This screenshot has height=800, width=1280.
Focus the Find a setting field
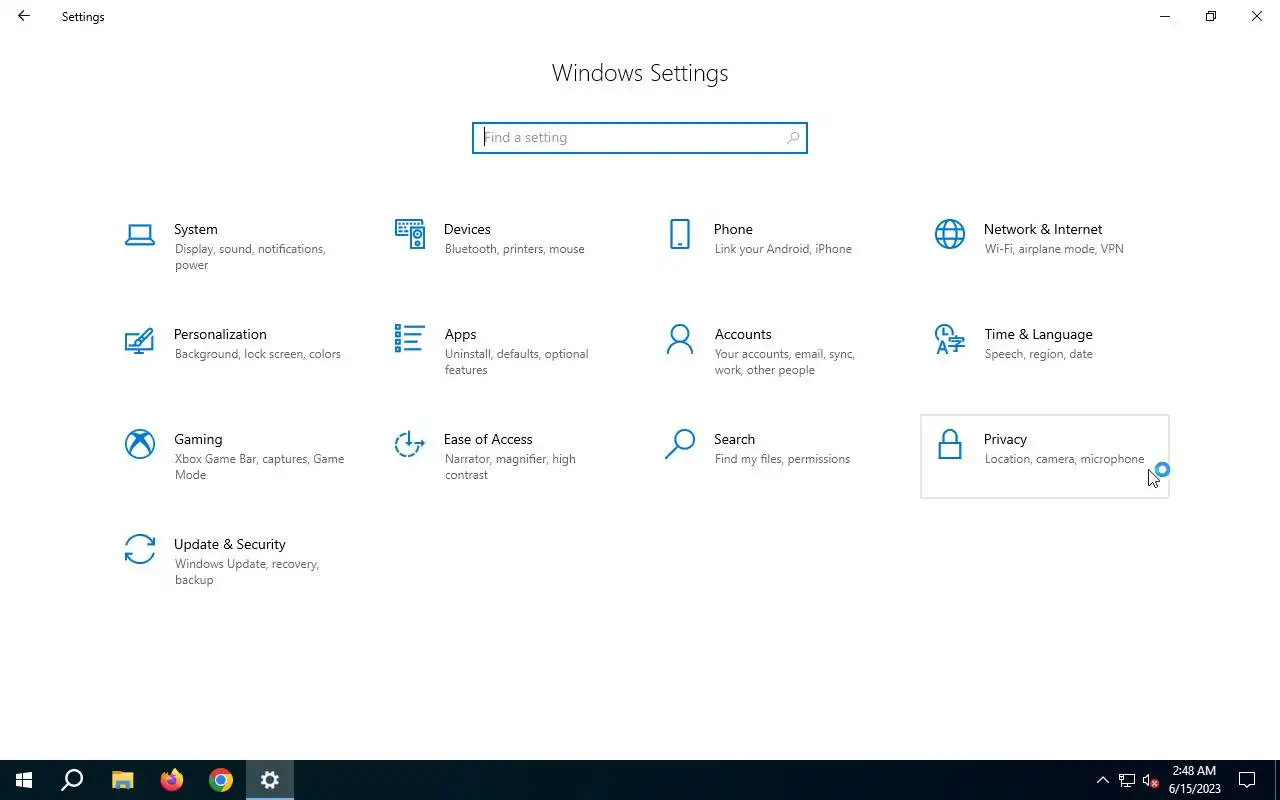[640, 138]
